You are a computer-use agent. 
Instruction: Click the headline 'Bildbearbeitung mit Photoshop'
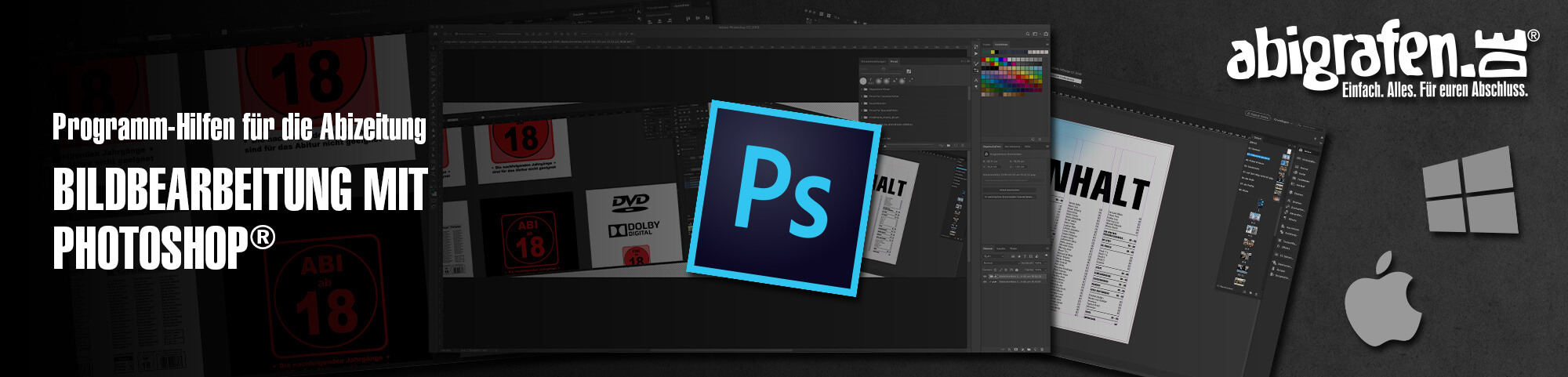(x=240, y=218)
